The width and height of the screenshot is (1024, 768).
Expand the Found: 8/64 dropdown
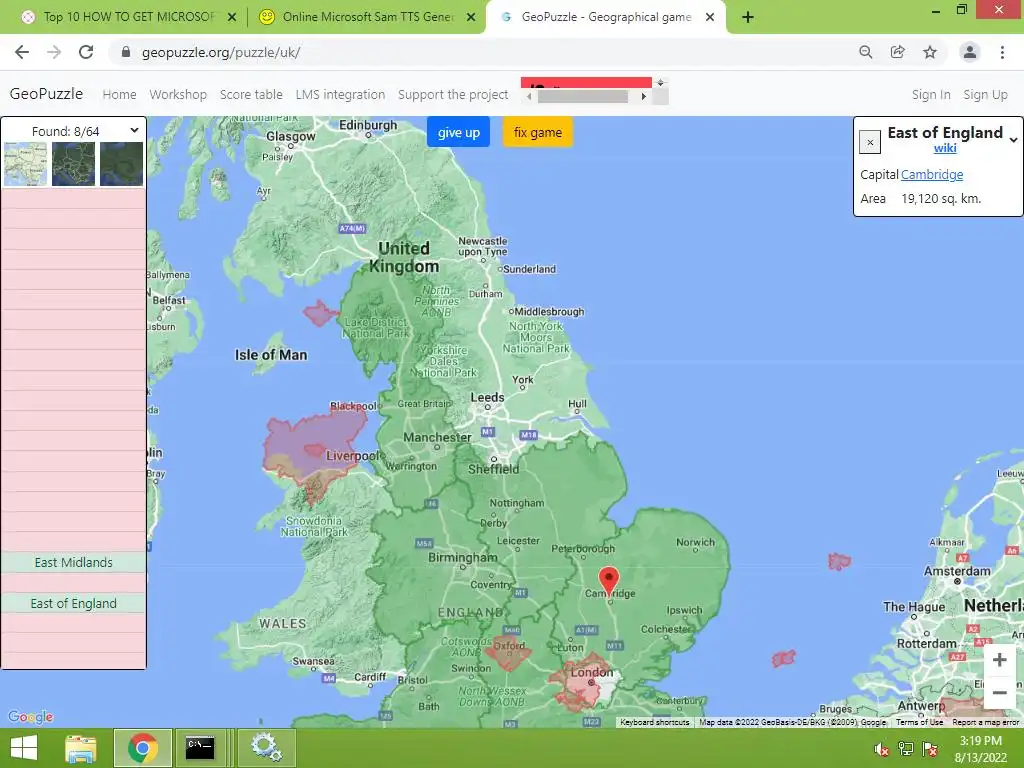pyautogui.click(x=134, y=130)
